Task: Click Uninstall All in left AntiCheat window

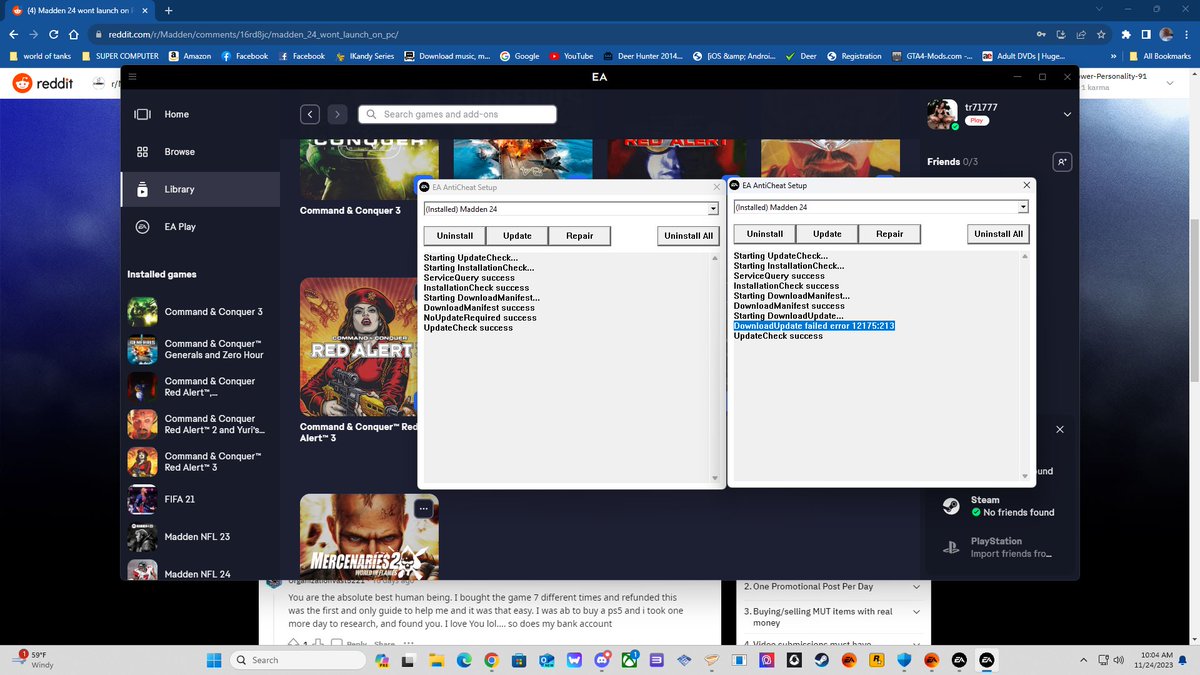Action: coord(688,235)
